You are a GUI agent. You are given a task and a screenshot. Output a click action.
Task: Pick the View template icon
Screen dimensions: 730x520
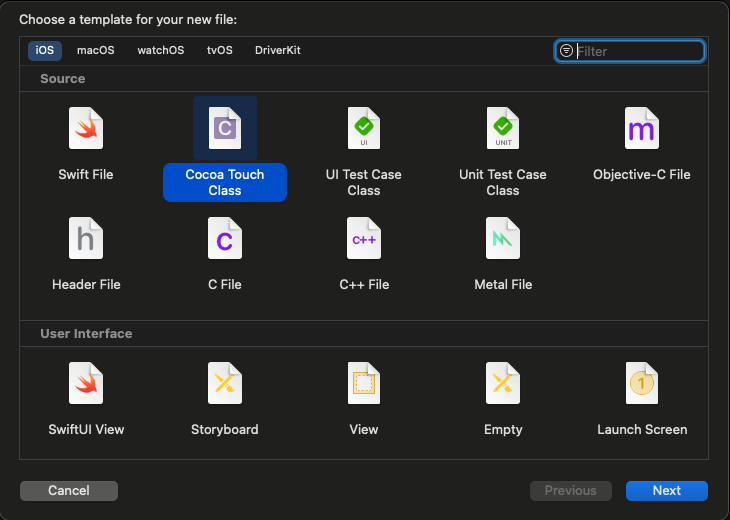(x=364, y=383)
